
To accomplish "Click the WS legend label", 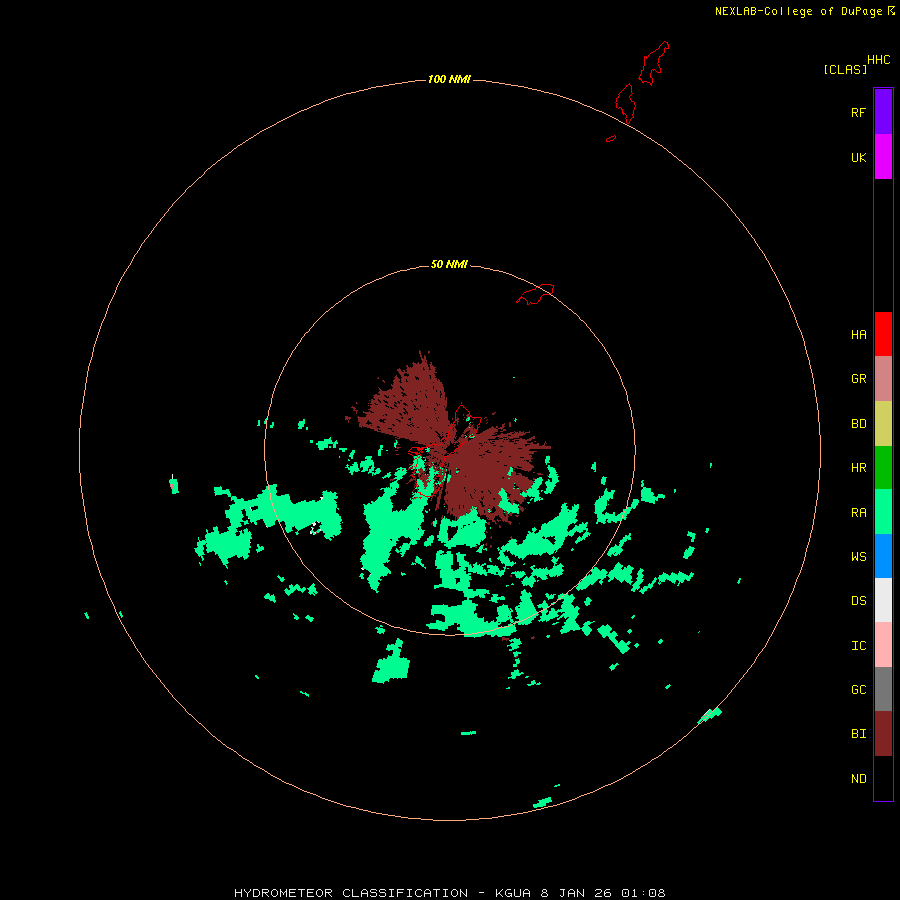I will tap(858, 556).
